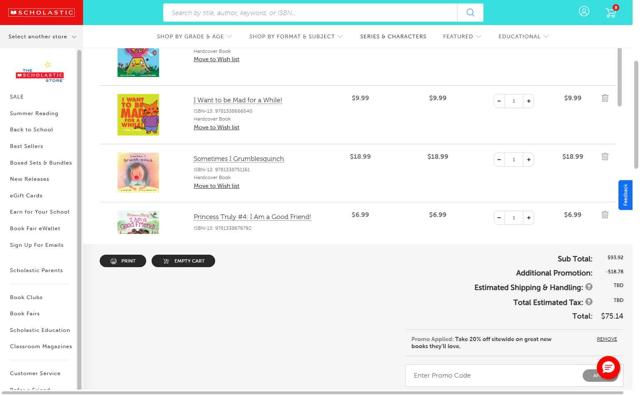The width and height of the screenshot is (640, 396).
Task: Open Book Clubs in sidebar
Action: tap(26, 297)
